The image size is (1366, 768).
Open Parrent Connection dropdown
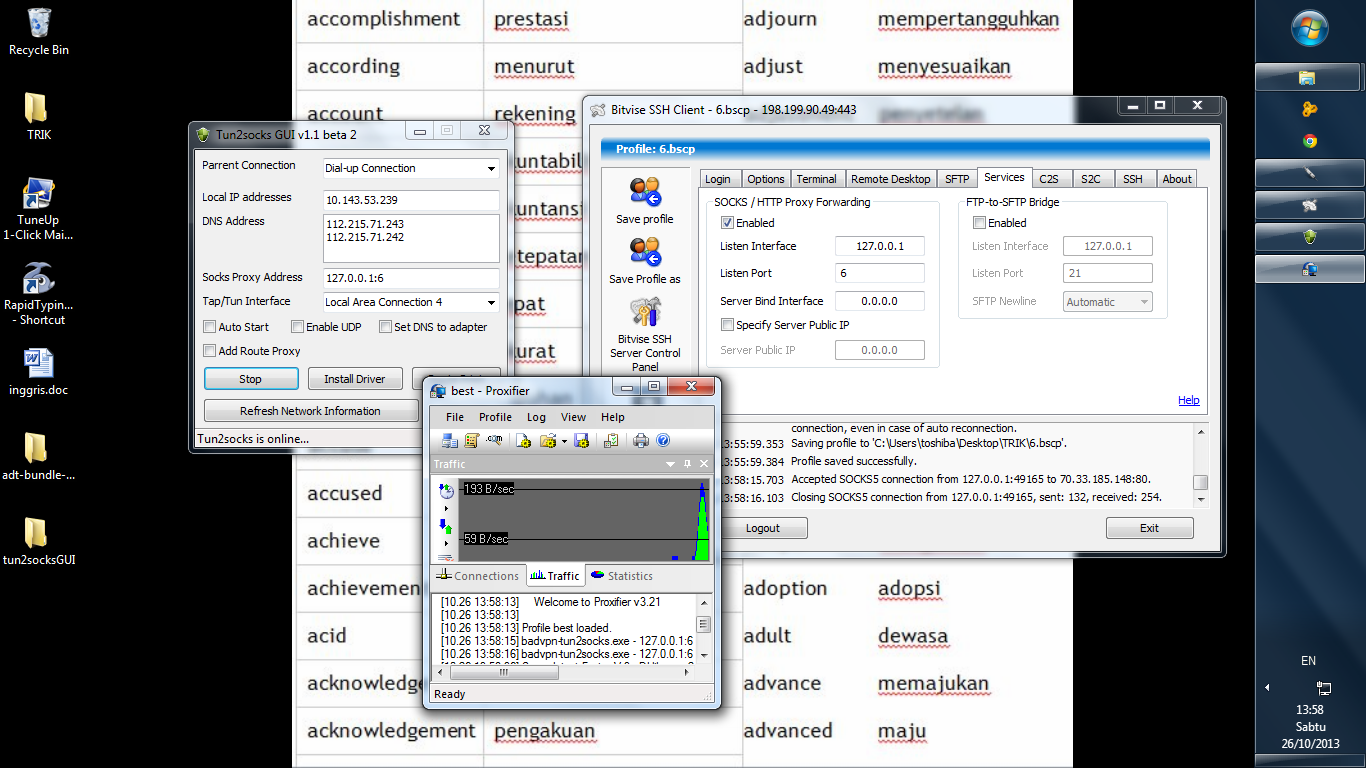pyautogui.click(x=491, y=168)
